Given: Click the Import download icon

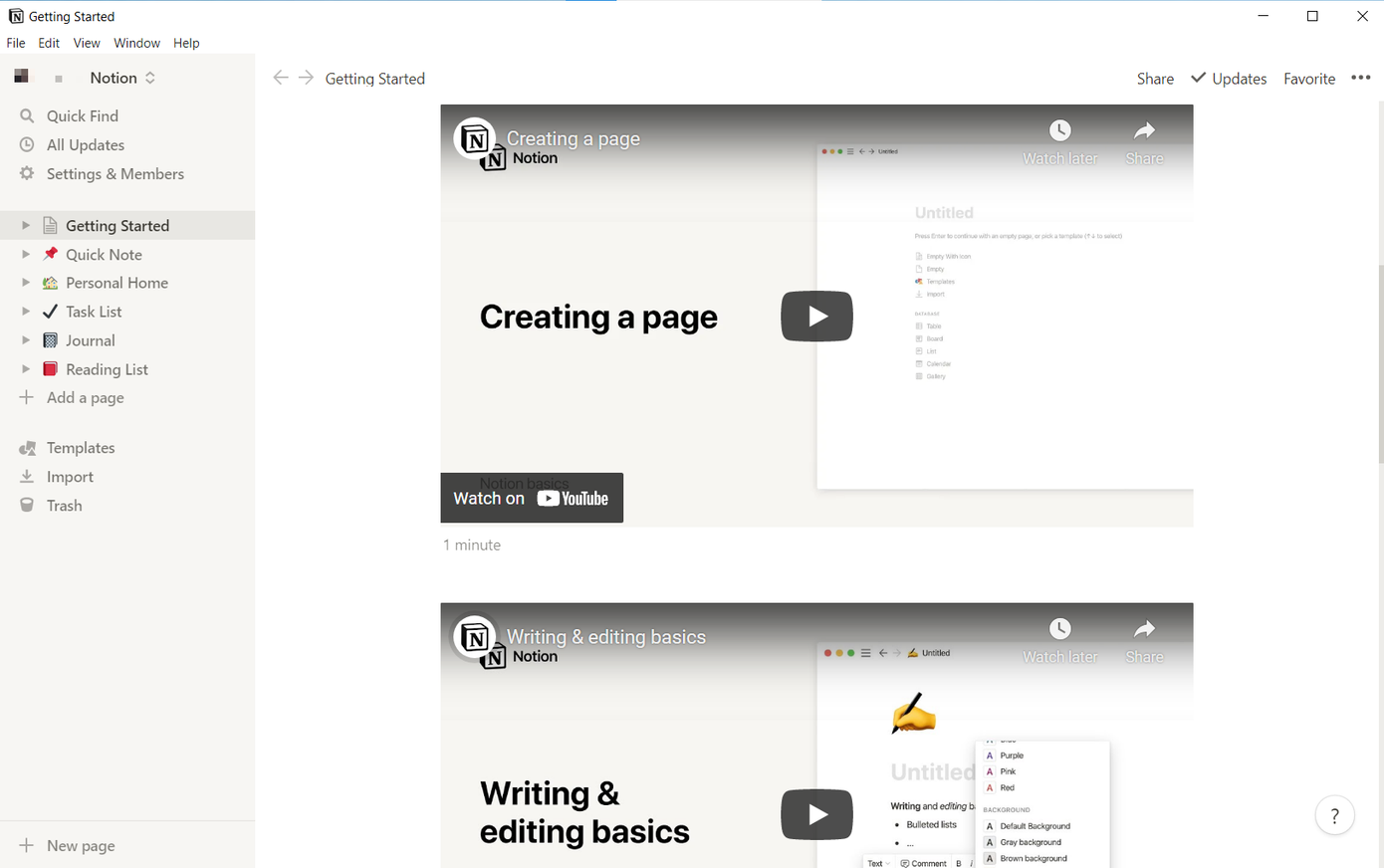Looking at the screenshot, I should tap(27, 477).
